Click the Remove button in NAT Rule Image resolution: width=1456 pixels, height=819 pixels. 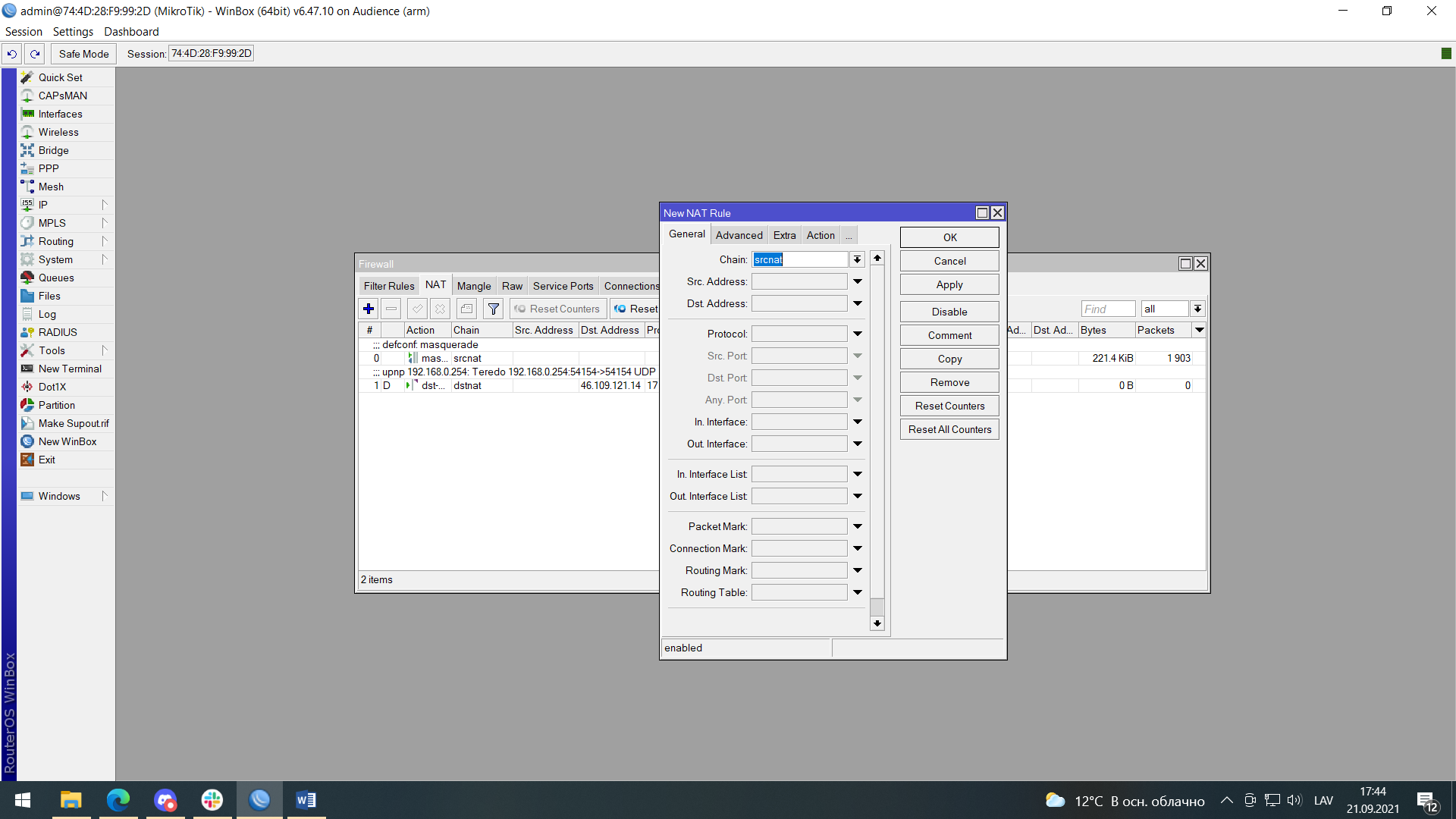(950, 382)
